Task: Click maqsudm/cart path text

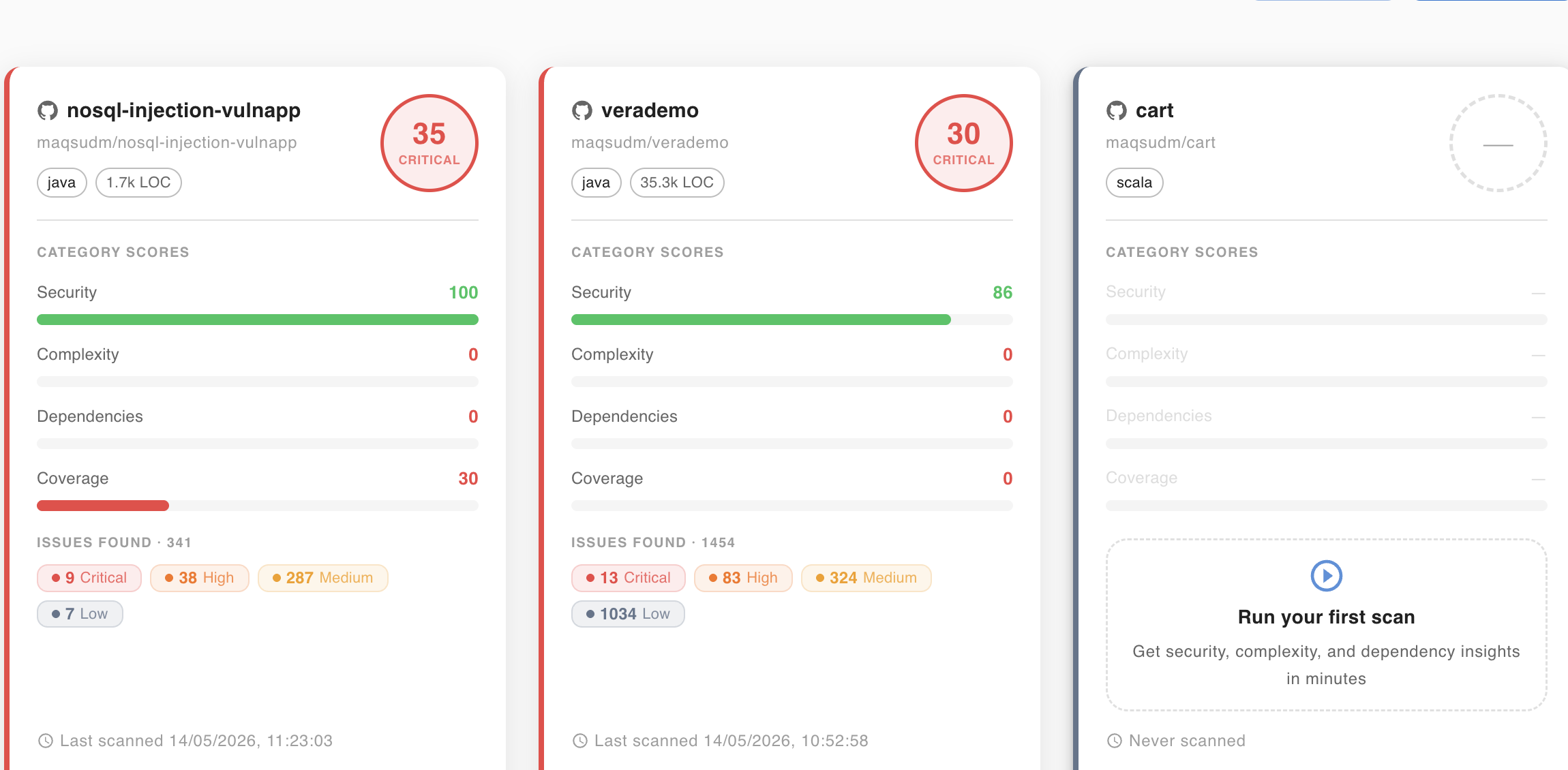Action: click(1160, 142)
